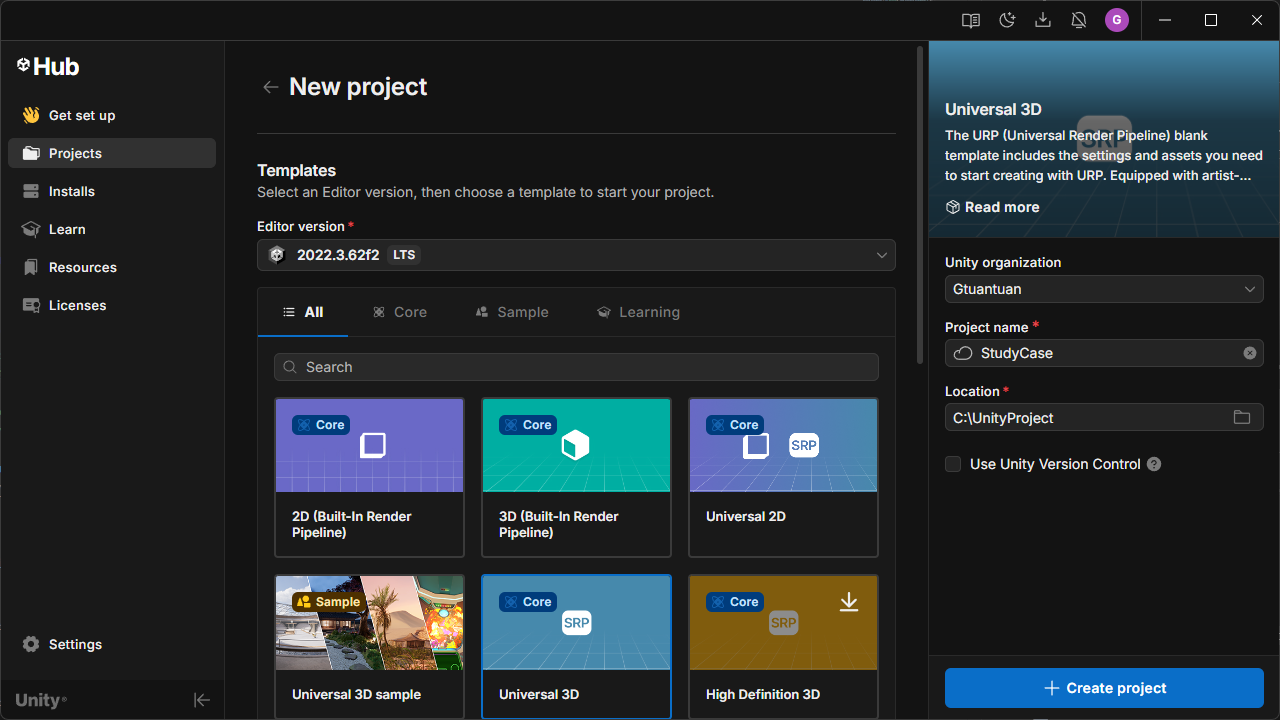Open the manual book icon
Viewport: 1280px width, 720px height.
pos(970,20)
